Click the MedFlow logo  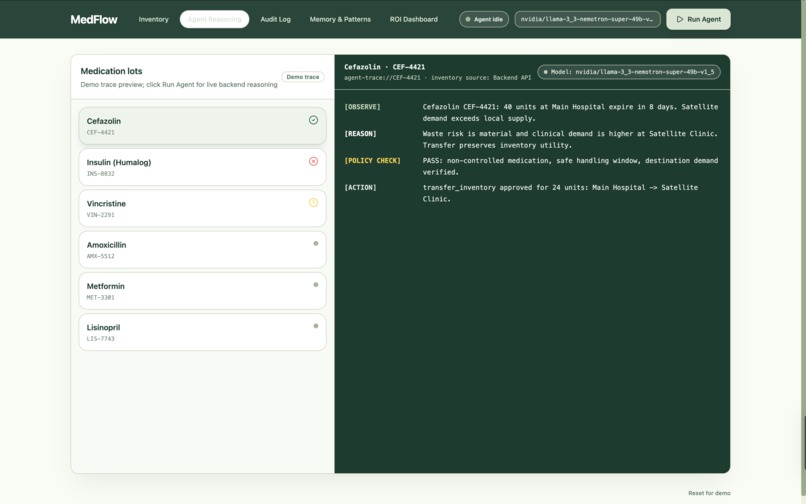94,20
